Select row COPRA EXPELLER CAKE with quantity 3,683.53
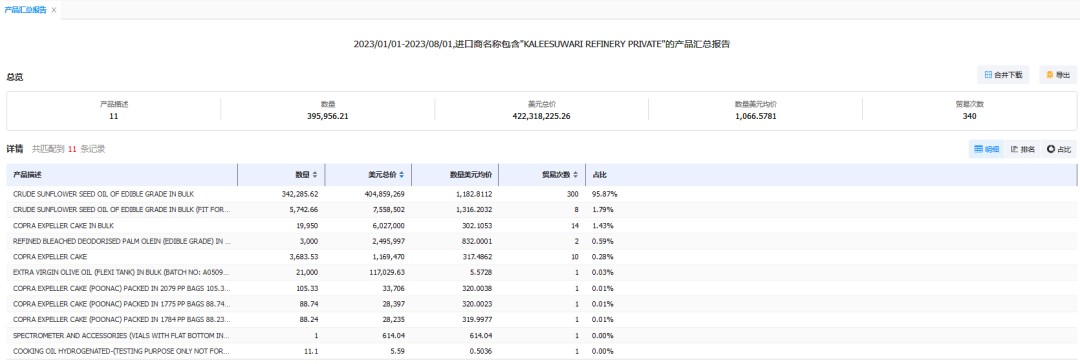The image size is (1080, 364). tap(542, 256)
